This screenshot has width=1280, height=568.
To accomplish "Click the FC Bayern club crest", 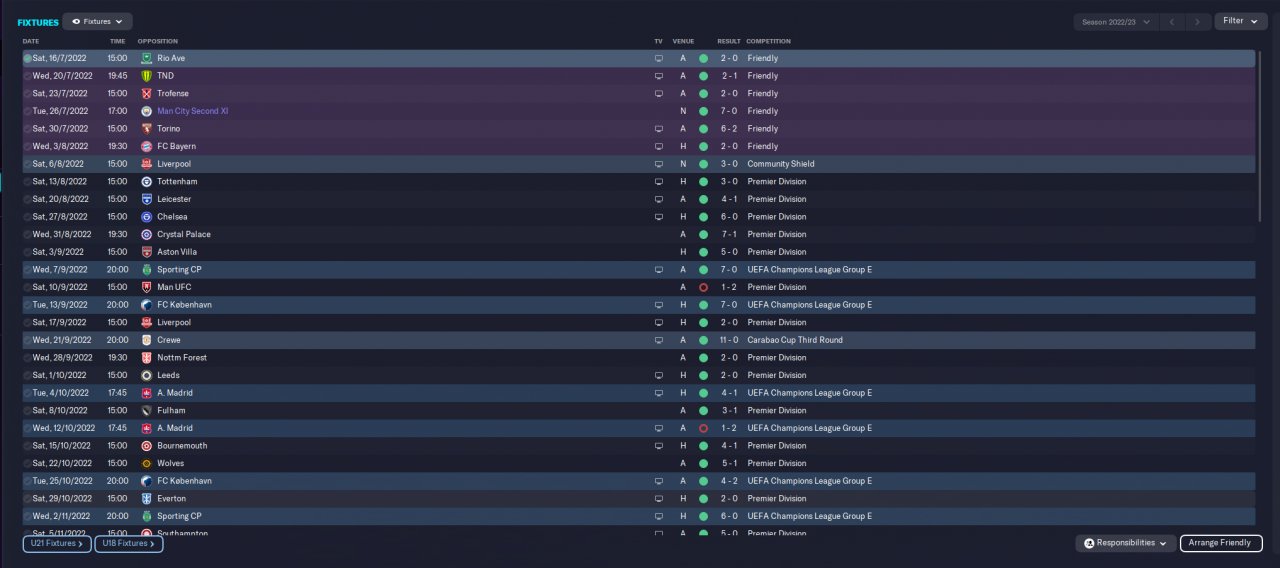I will point(146,146).
